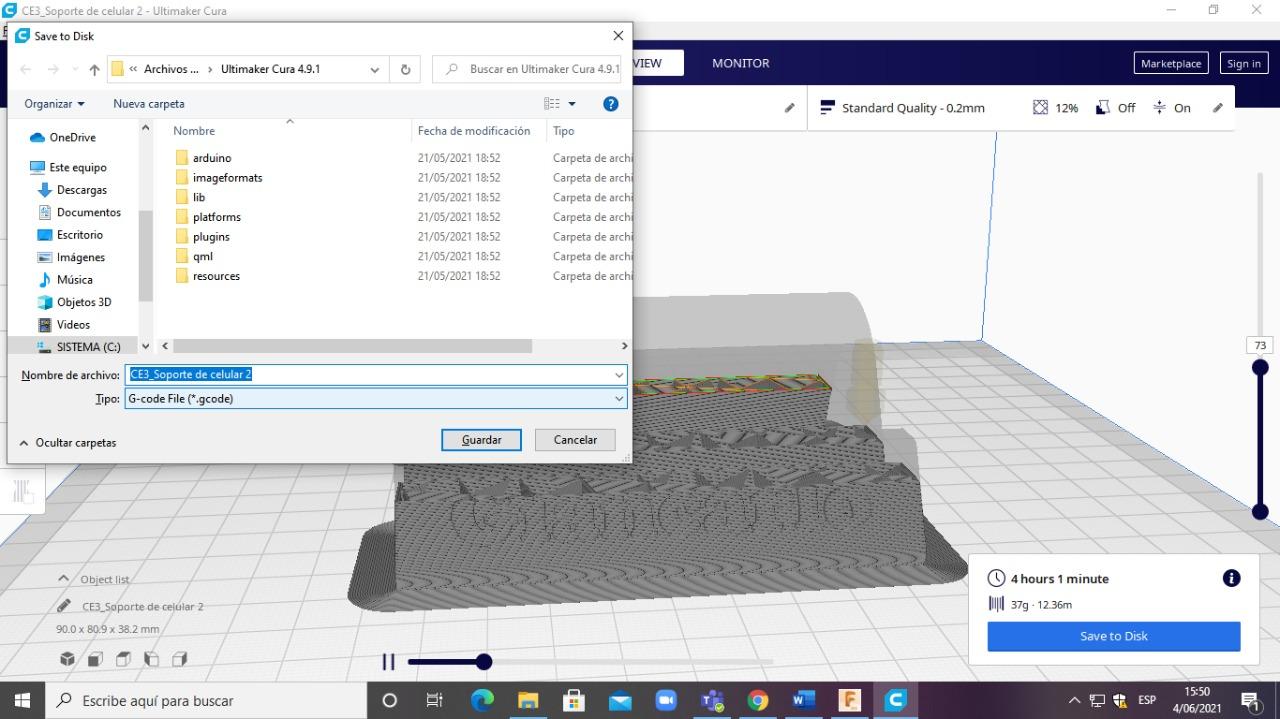Collapse the Object list panel

64,579
